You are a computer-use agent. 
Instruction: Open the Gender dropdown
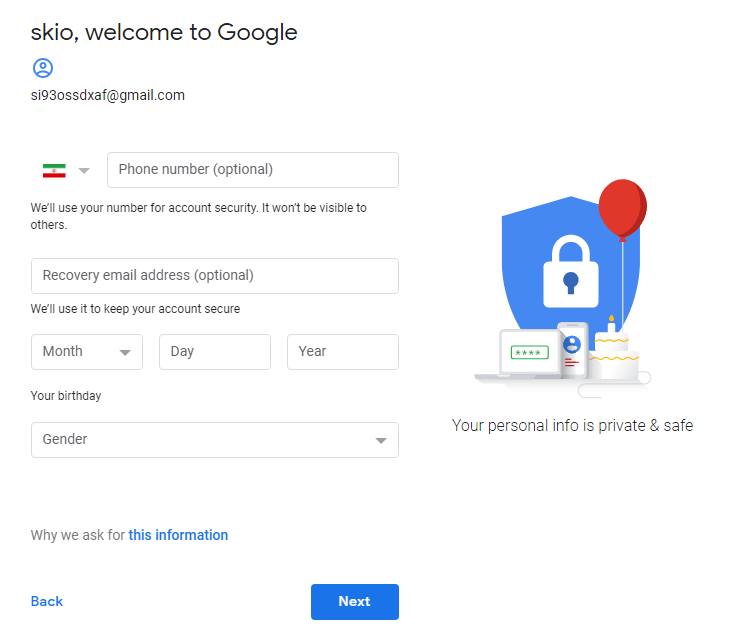(215, 440)
